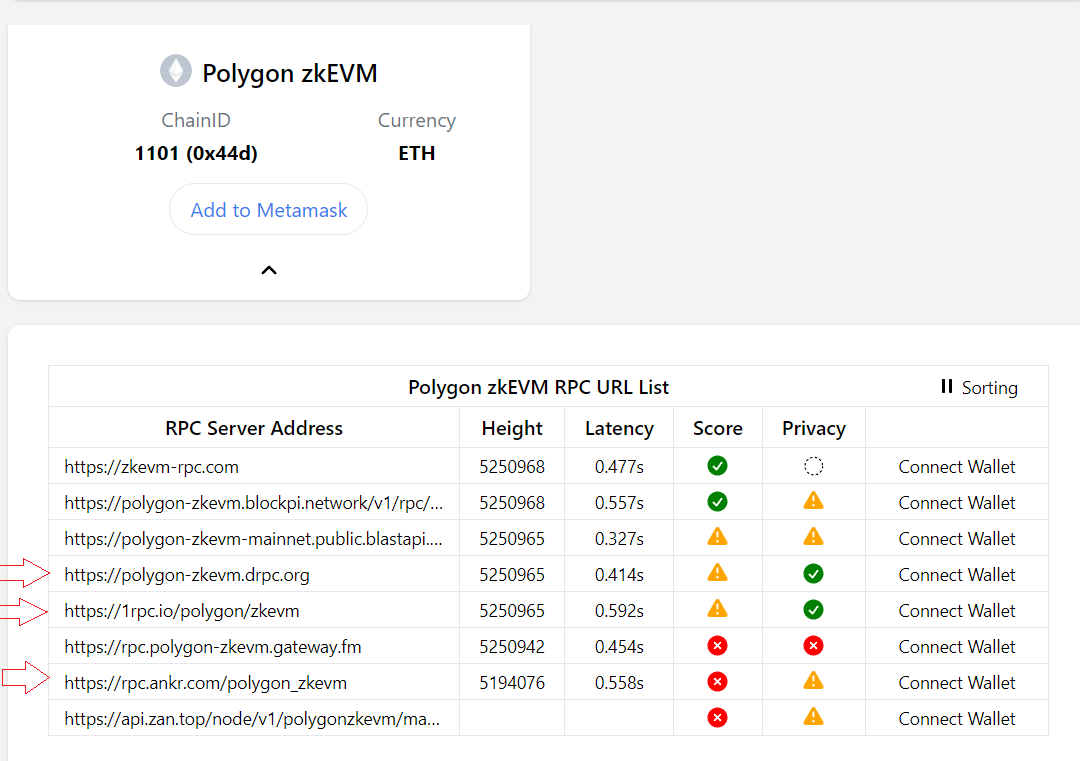The height and width of the screenshot is (761, 1080).
Task: Connect Wallet for rpc.ankr.com row
Action: (x=956, y=683)
